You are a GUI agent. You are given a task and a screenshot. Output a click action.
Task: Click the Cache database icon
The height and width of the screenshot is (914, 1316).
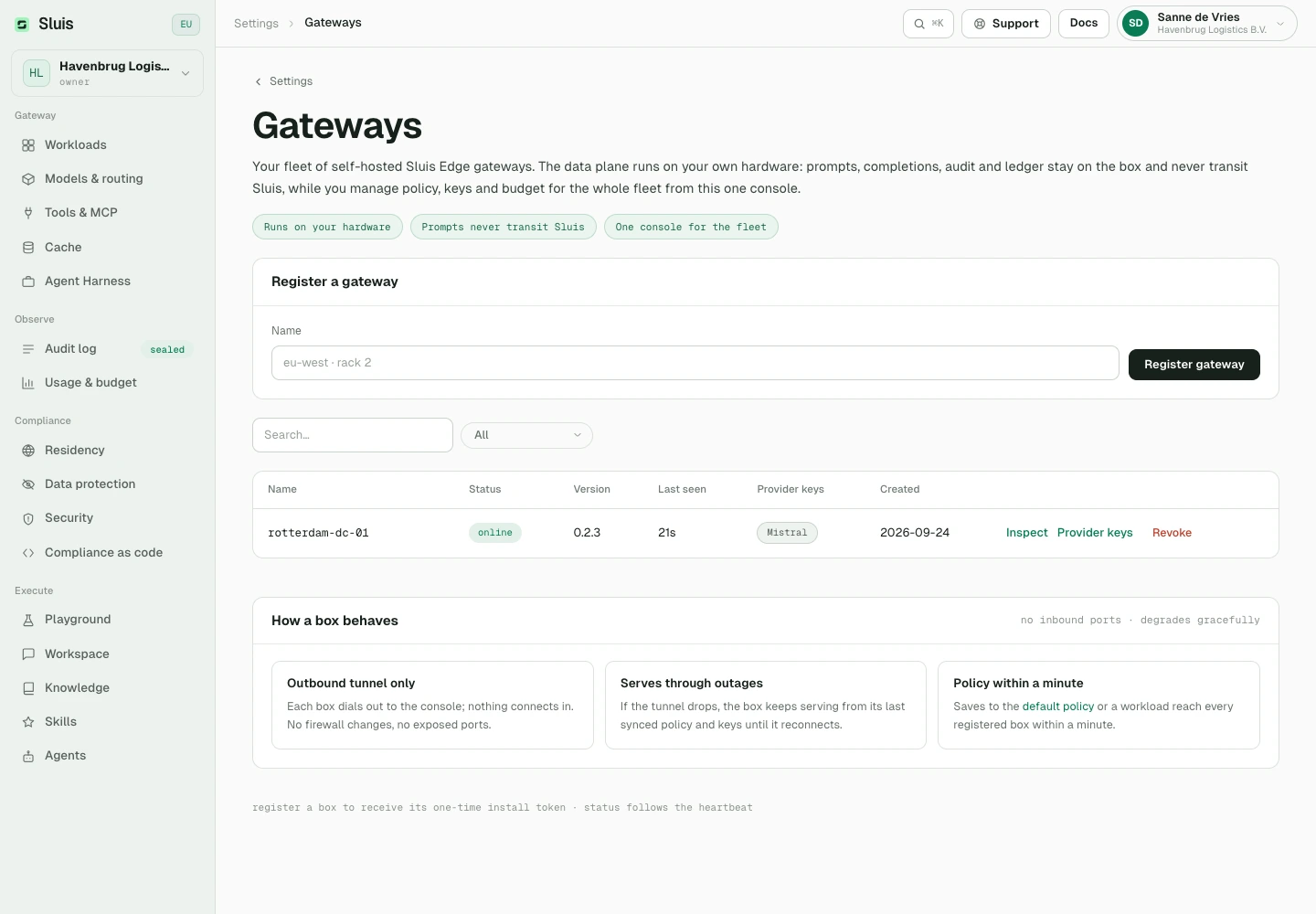coord(28,248)
